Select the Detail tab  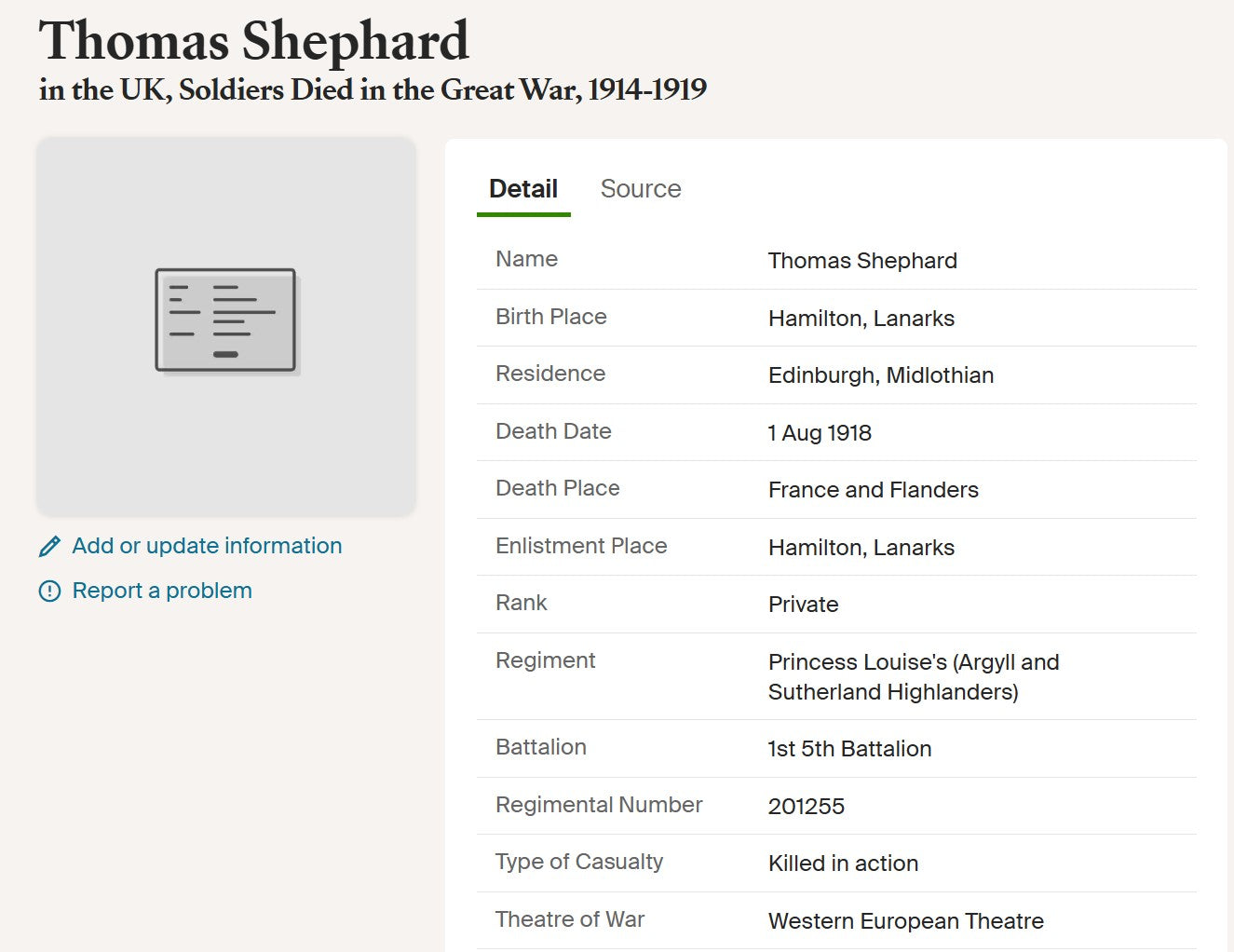click(x=523, y=189)
